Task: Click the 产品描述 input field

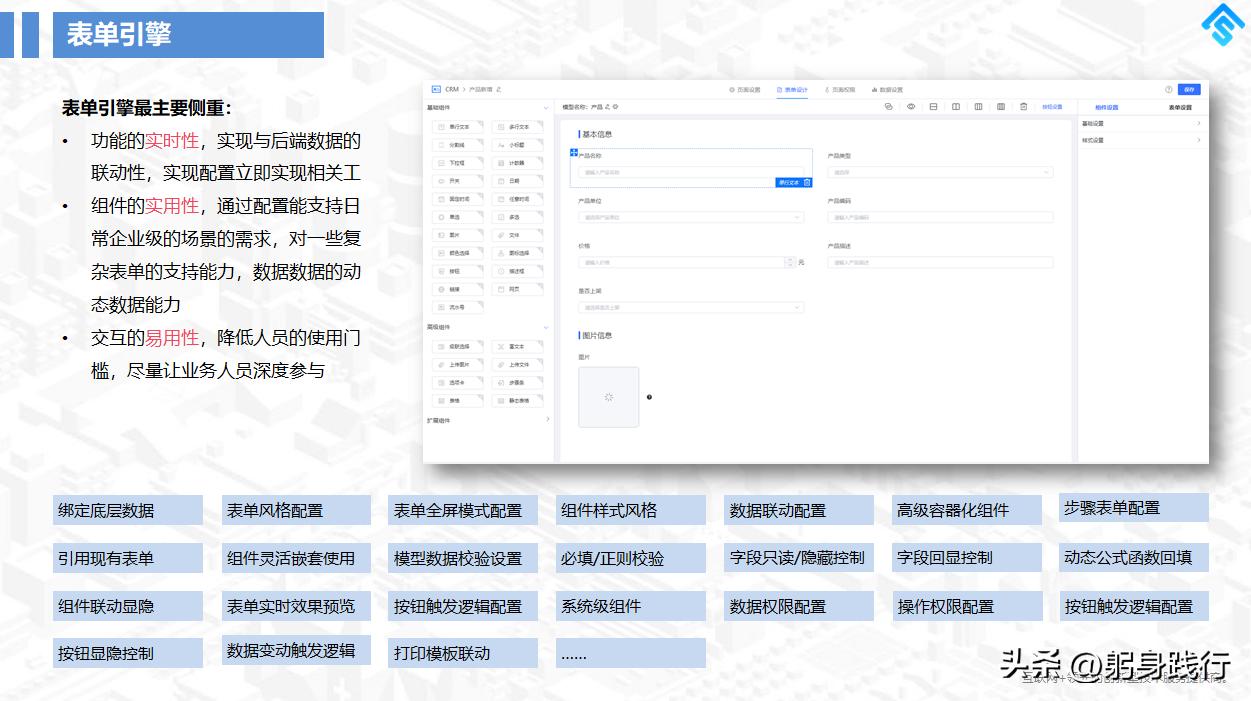Action: [940, 262]
